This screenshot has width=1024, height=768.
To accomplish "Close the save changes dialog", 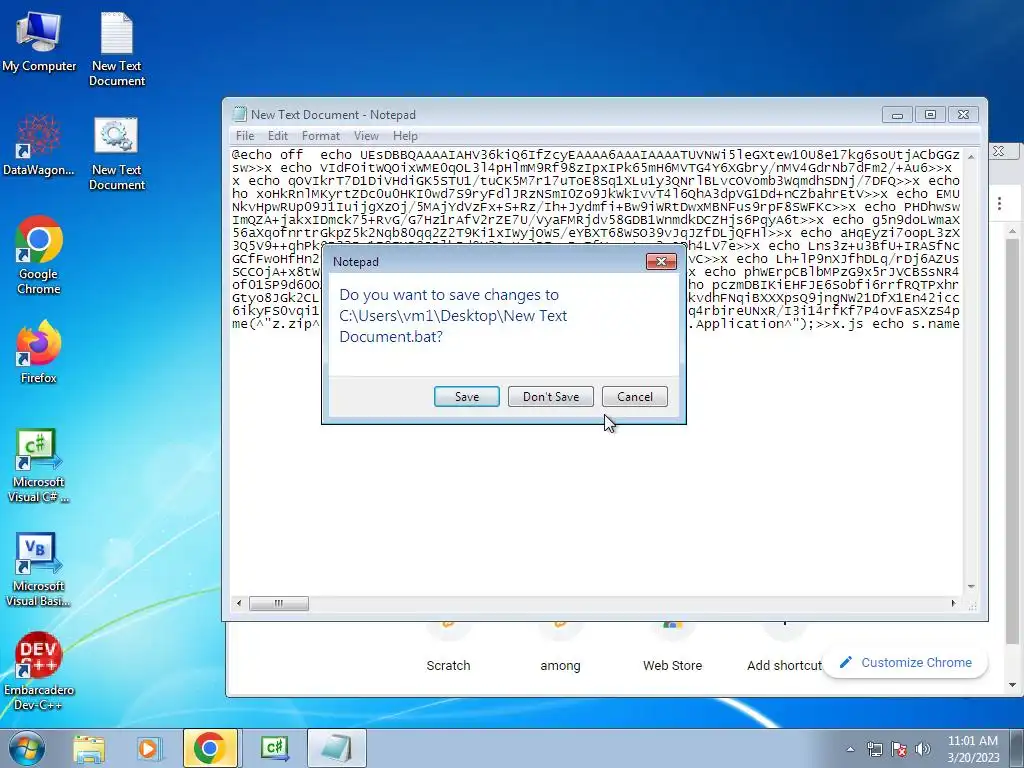I will [661, 262].
